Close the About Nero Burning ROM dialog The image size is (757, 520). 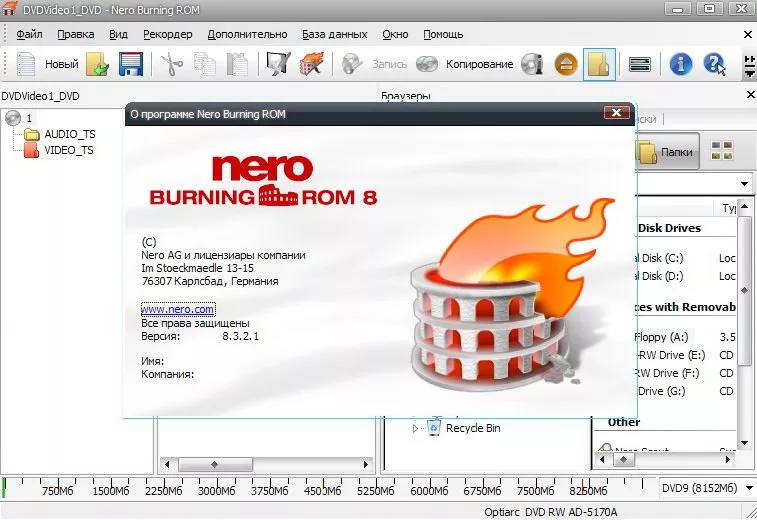click(x=617, y=112)
